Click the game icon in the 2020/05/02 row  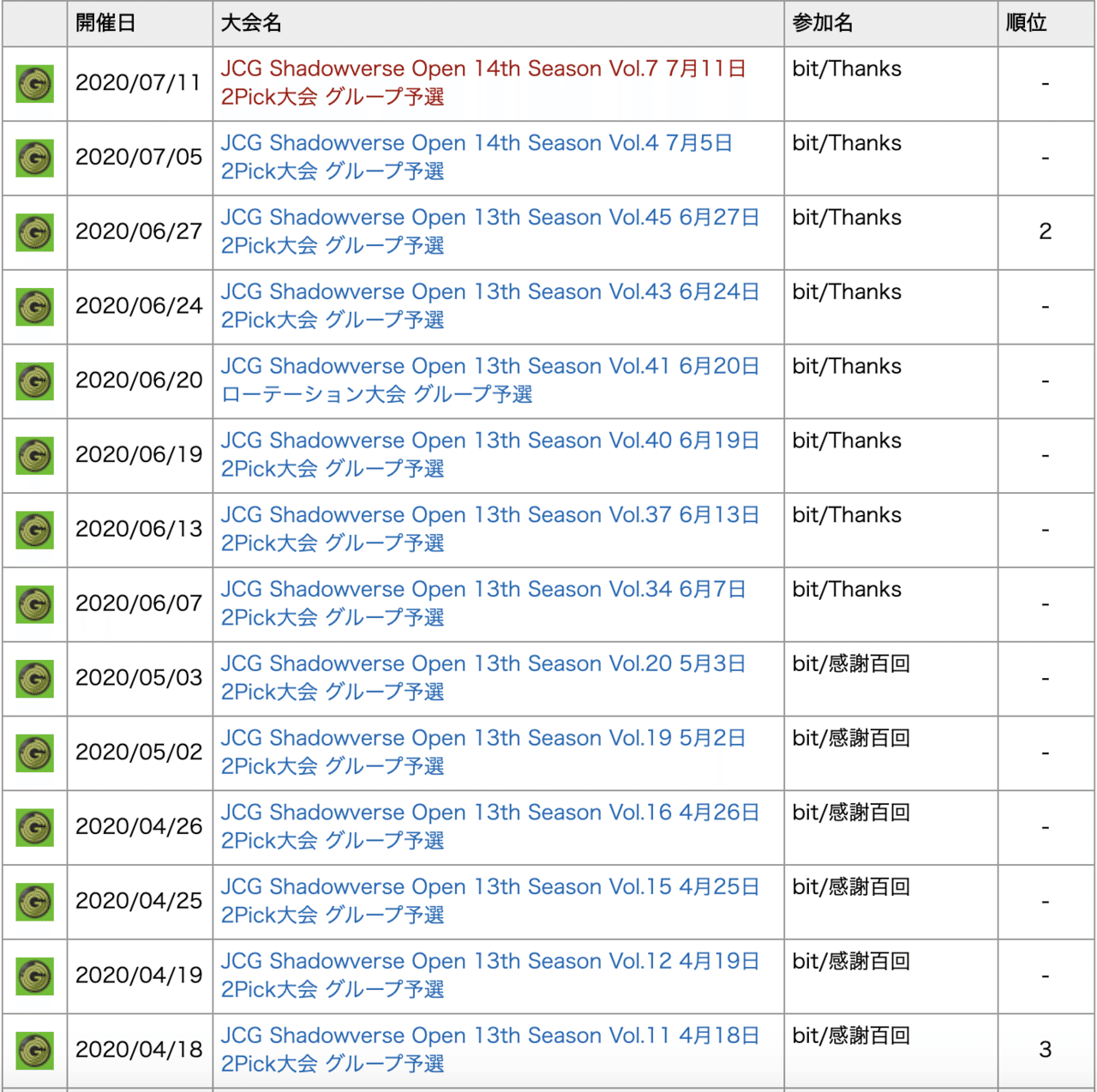coord(35,753)
